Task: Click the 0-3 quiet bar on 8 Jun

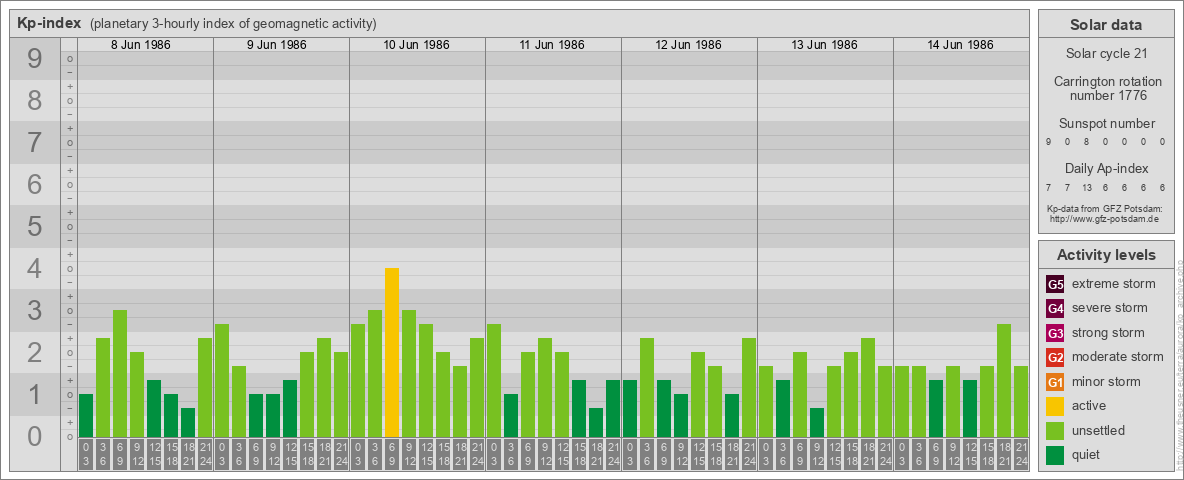Action: (86, 415)
